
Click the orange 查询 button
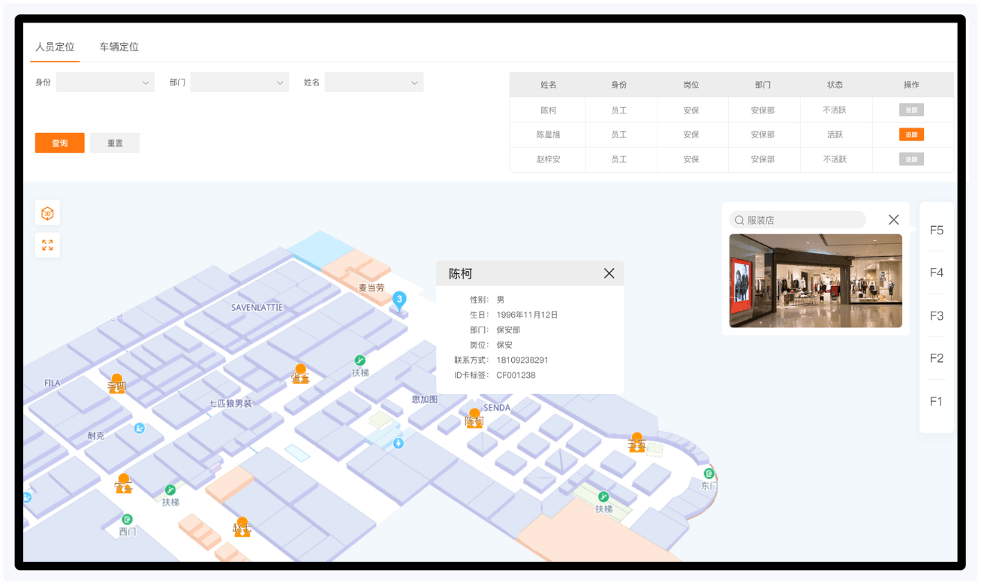click(60, 143)
